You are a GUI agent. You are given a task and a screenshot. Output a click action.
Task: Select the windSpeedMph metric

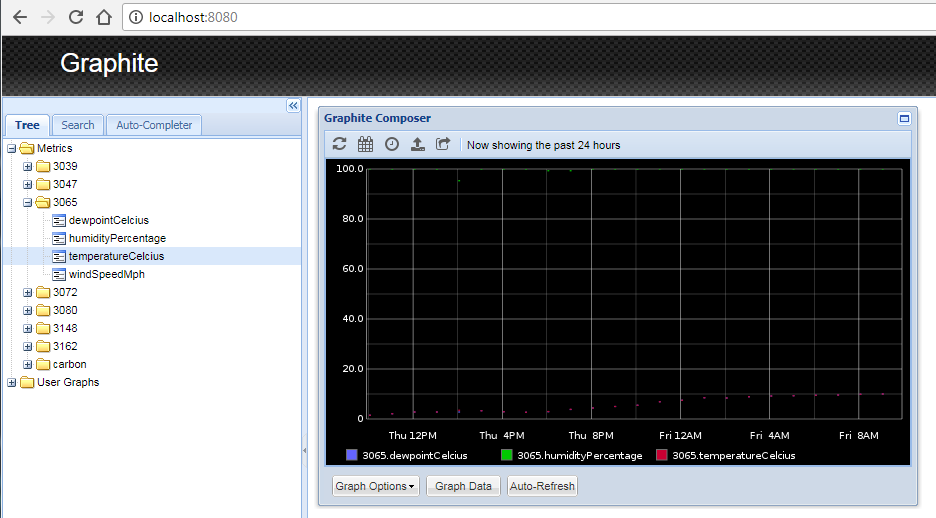(x=106, y=274)
